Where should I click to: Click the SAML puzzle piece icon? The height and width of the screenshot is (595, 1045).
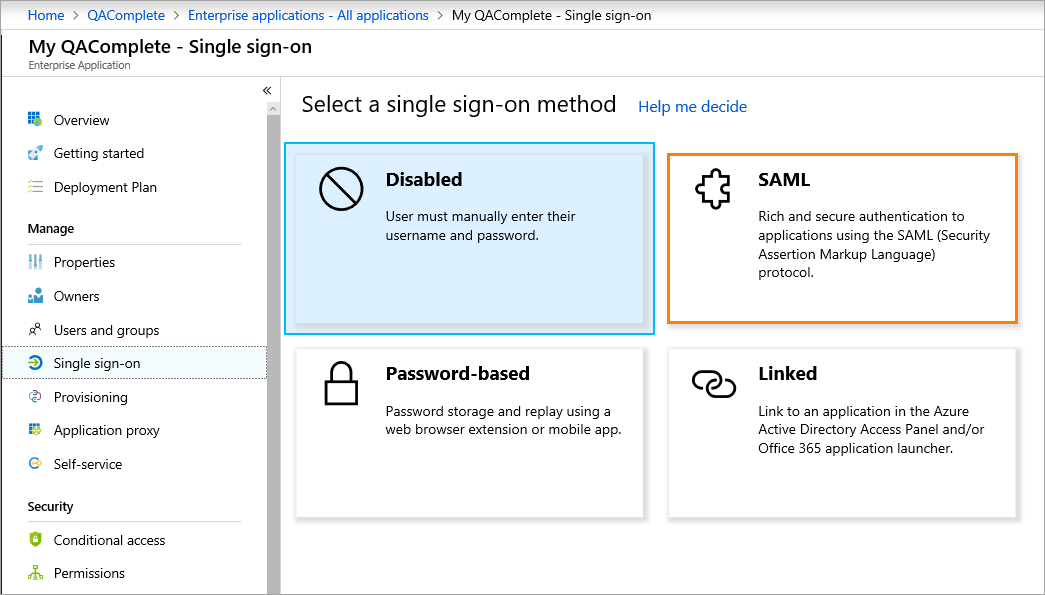pyautogui.click(x=712, y=188)
